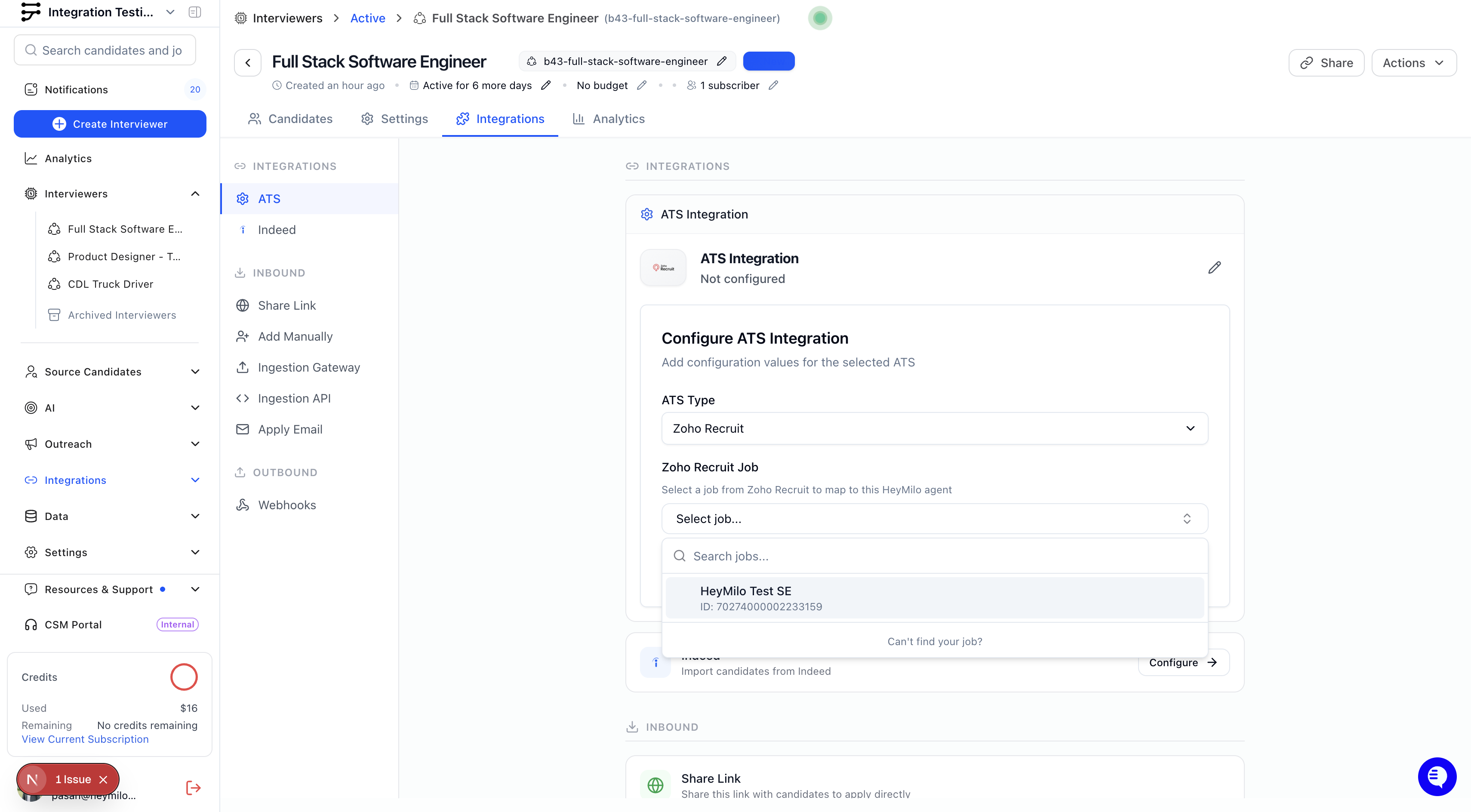The width and height of the screenshot is (1471, 812).
Task: Click the Create Interviewer button
Action: (110, 124)
